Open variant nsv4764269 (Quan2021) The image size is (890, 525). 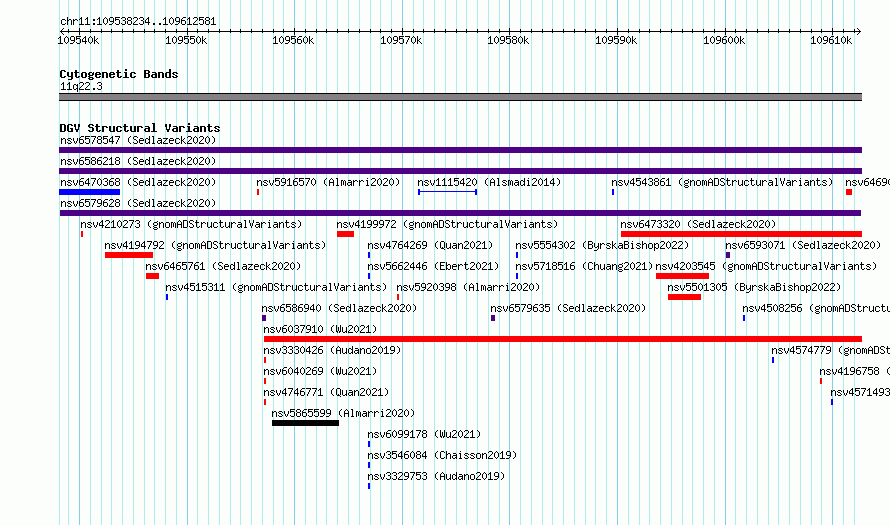(x=430, y=245)
